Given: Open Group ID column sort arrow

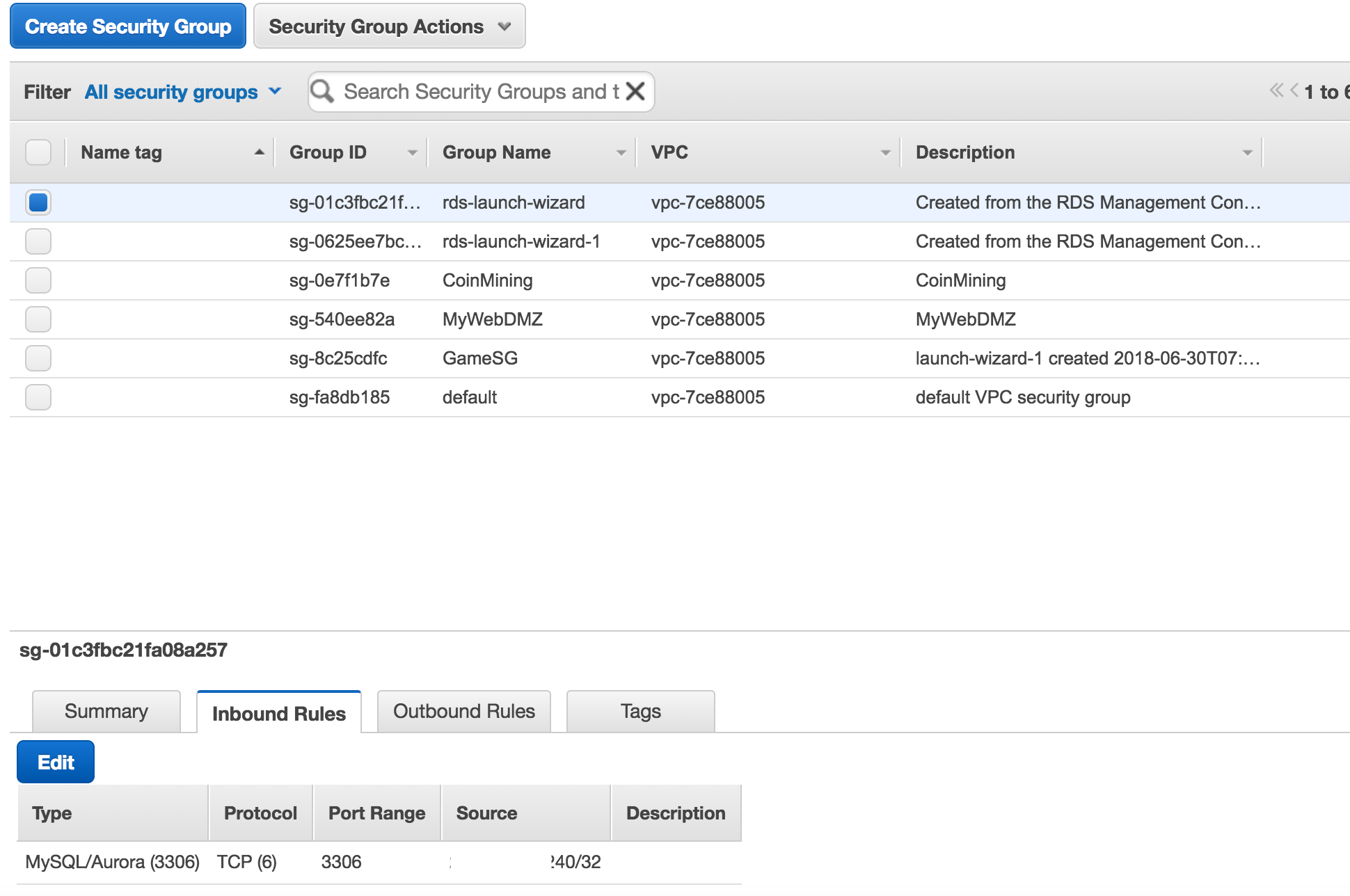Looking at the screenshot, I should click(412, 152).
